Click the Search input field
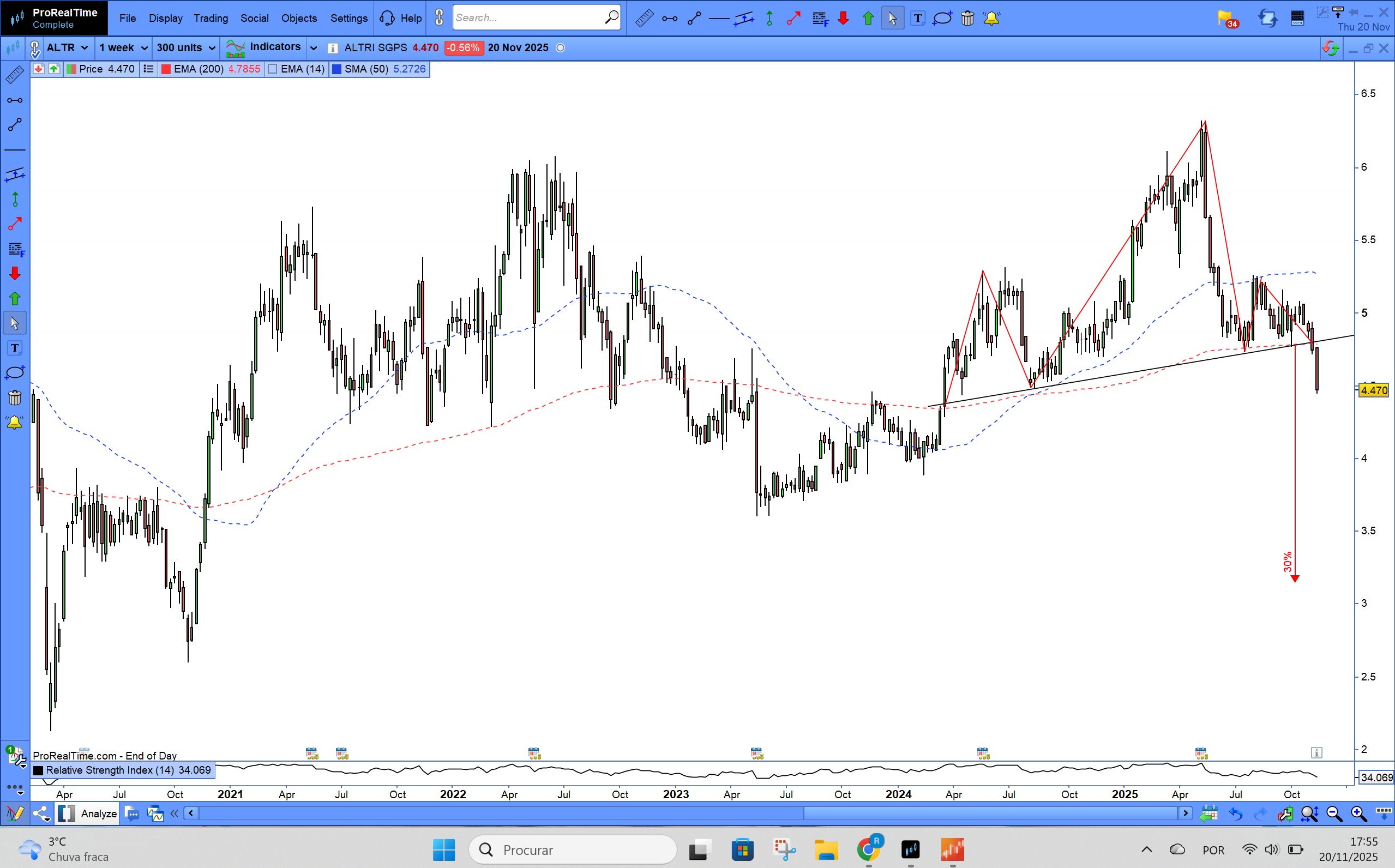1395x868 pixels. point(528,18)
